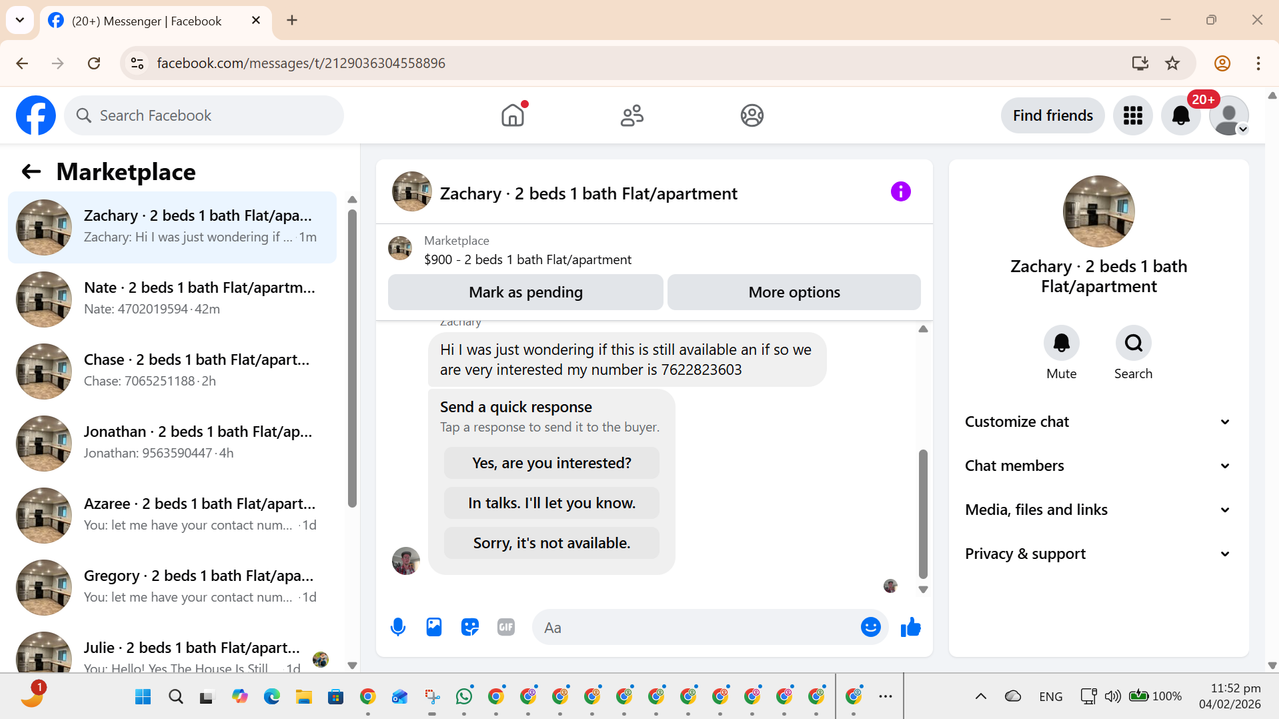Viewport: 1279px width, 719px height.
Task: Click Zachary's sender avatar beside message
Action: click(x=406, y=560)
